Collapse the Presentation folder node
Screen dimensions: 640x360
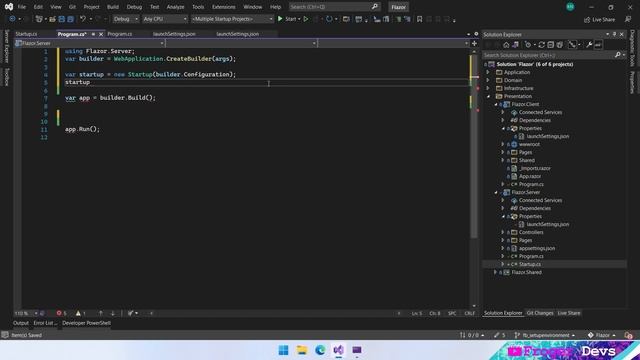point(488,96)
